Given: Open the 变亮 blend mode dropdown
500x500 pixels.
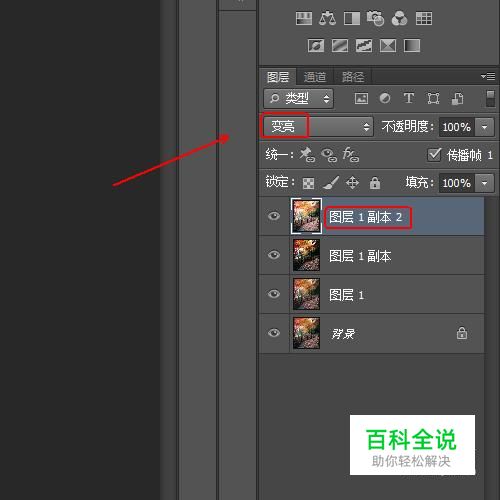Looking at the screenshot, I should click(317, 126).
